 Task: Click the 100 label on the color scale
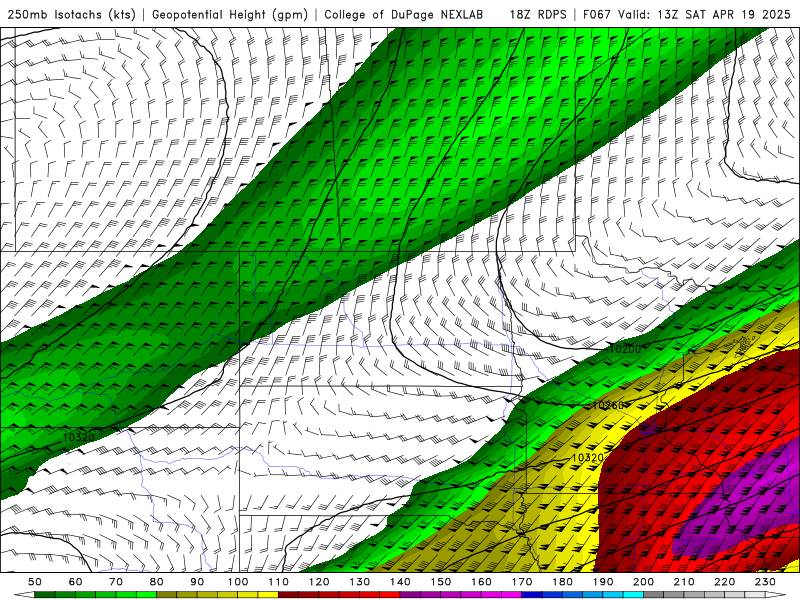[x=238, y=582]
